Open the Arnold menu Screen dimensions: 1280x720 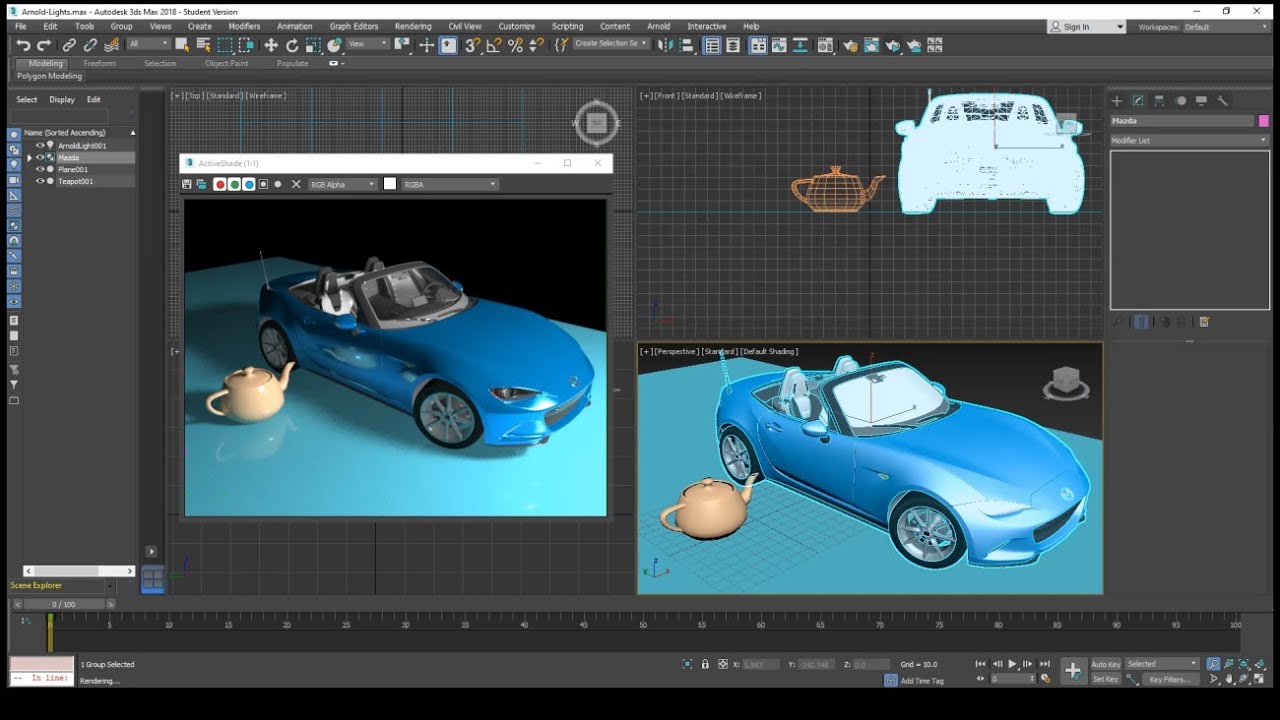click(658, 27)
